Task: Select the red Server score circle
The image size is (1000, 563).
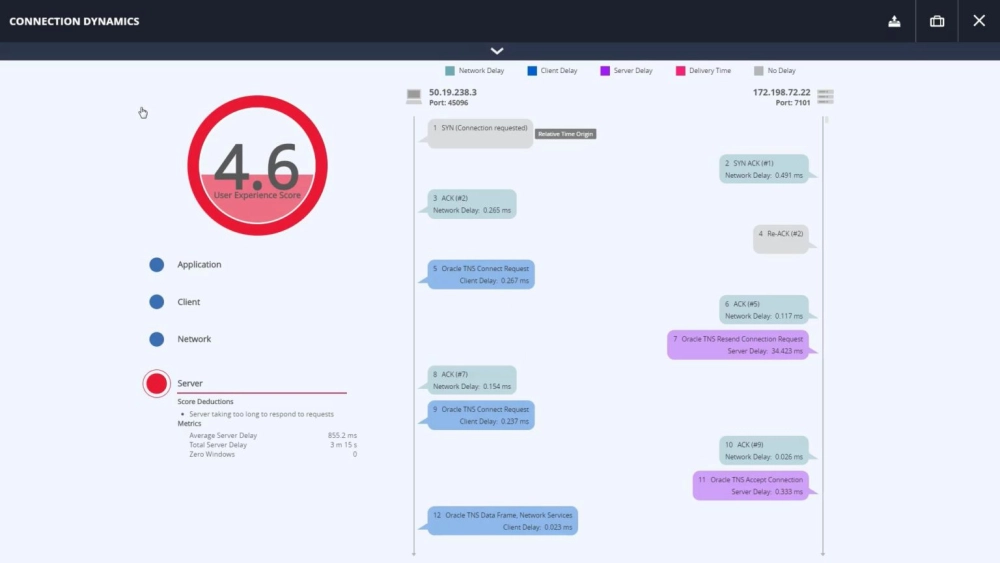Action: coord(157,383)
